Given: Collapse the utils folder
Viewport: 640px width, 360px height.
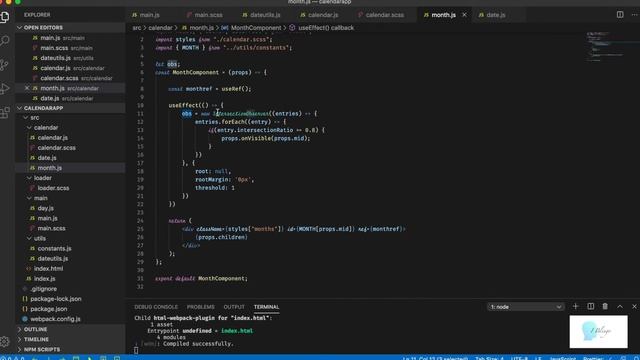Looking at the screenshot, I should coord(39,238).
